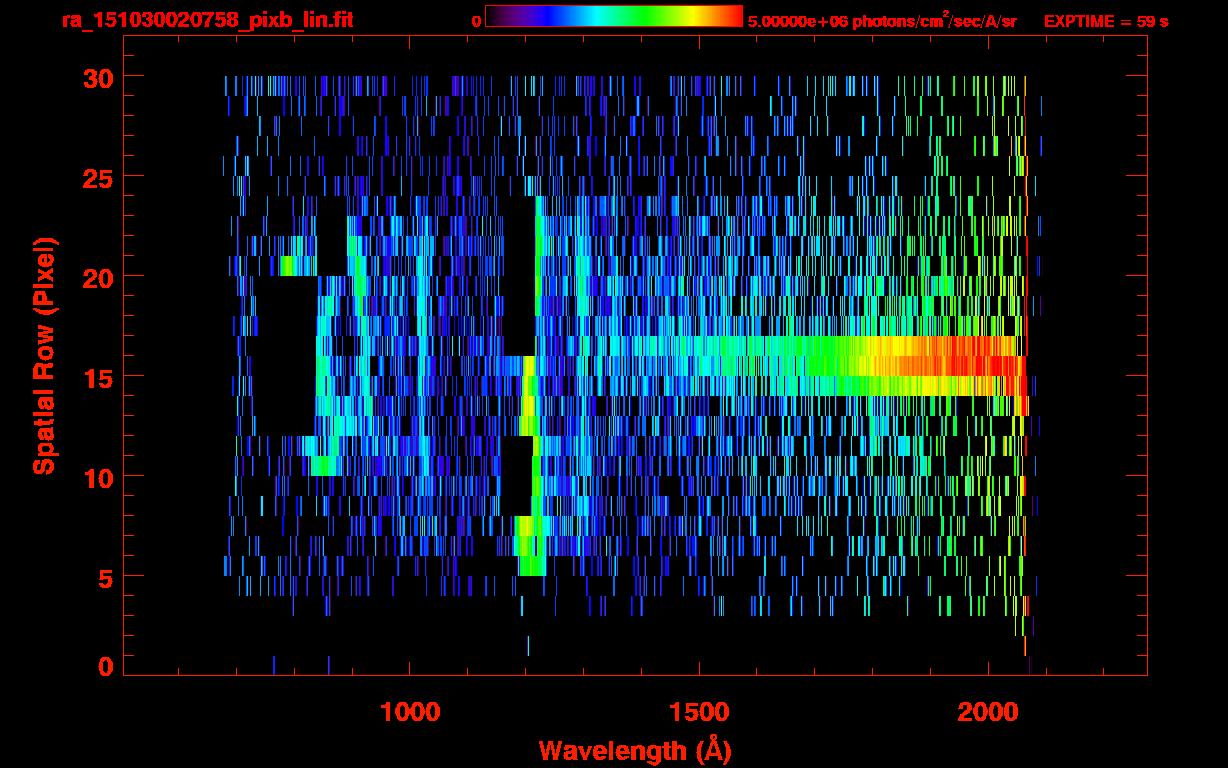Click the Spatial Row (Pixel) axis label
This screenshot has width=1228, height=768.
click(44, 355)
